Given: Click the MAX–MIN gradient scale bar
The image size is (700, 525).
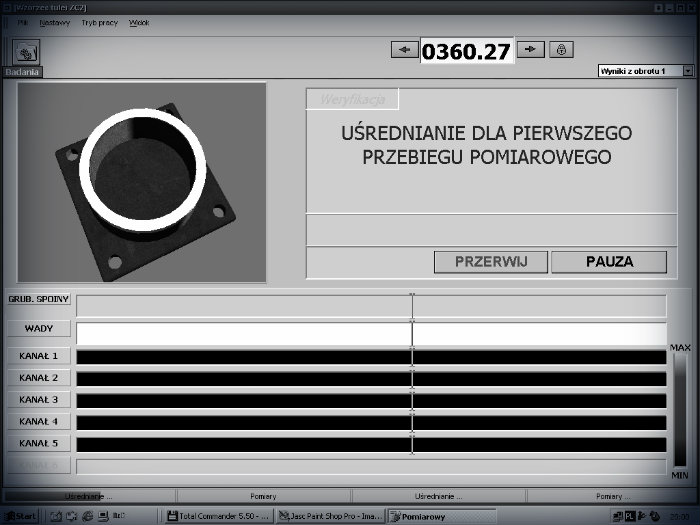Looking at the screenshot, I should (681, 410).
